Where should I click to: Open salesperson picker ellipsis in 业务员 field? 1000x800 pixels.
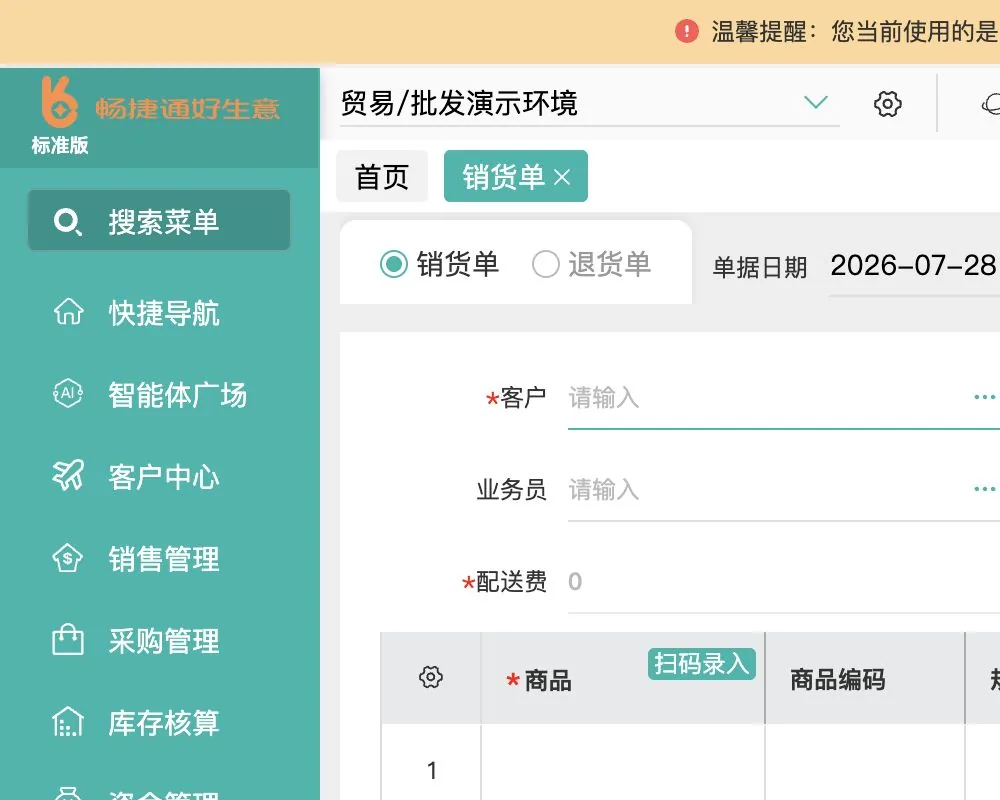click(985, 489)
